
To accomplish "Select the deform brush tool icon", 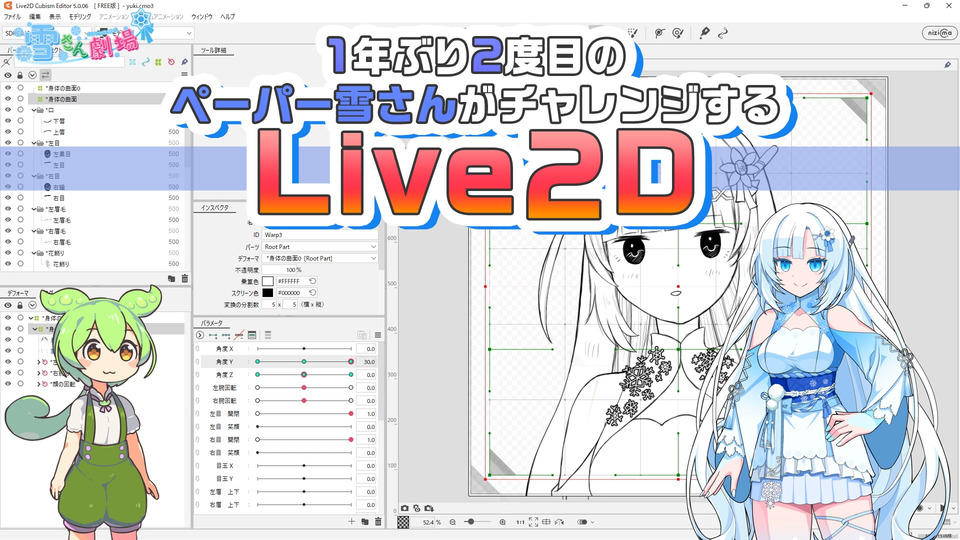I will point(632,32).
